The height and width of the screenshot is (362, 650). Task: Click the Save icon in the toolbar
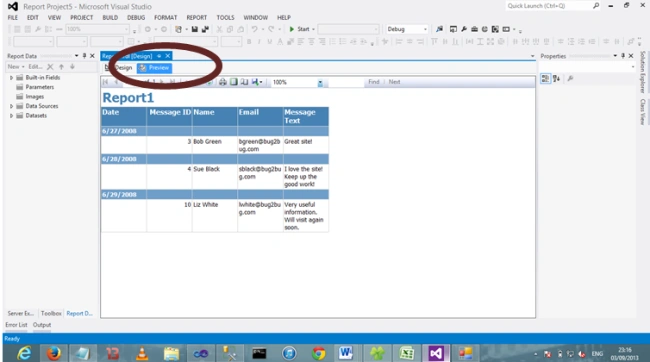(194, 29)
